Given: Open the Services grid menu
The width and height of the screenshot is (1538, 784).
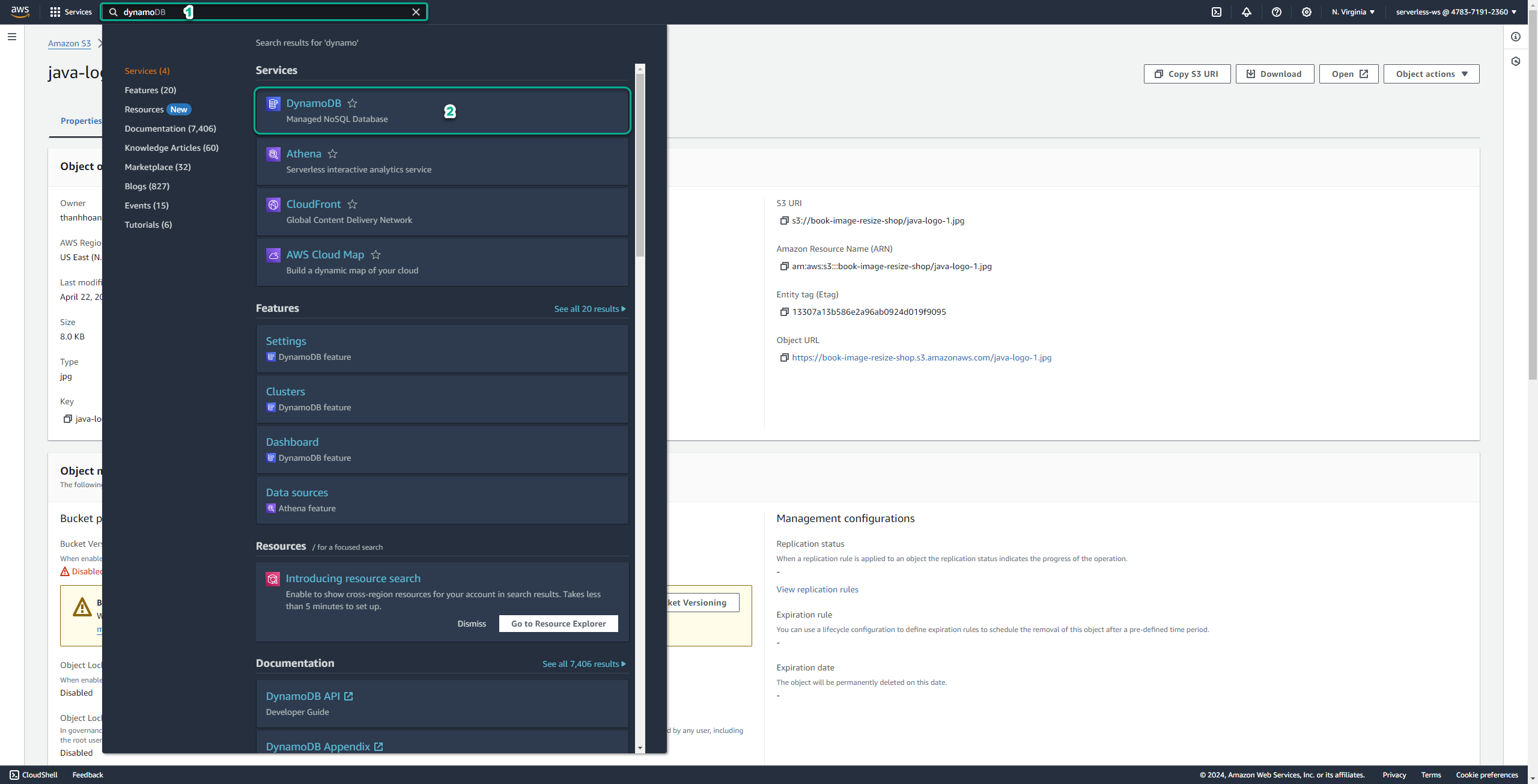Looking at the screenshot, I should pyautogui.click(x=71, y=12).
